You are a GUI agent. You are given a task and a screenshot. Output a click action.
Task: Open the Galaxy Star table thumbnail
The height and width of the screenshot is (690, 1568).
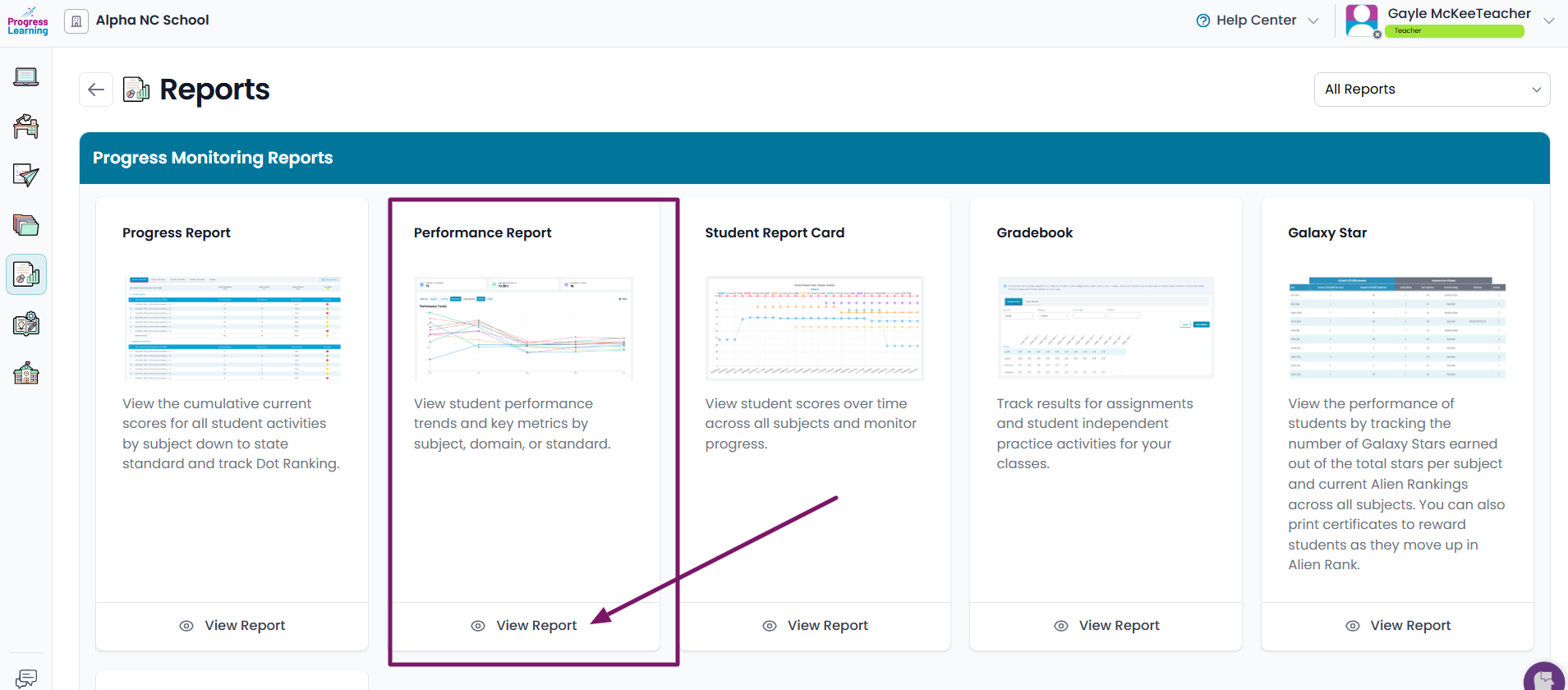[x=1397, y=329]
